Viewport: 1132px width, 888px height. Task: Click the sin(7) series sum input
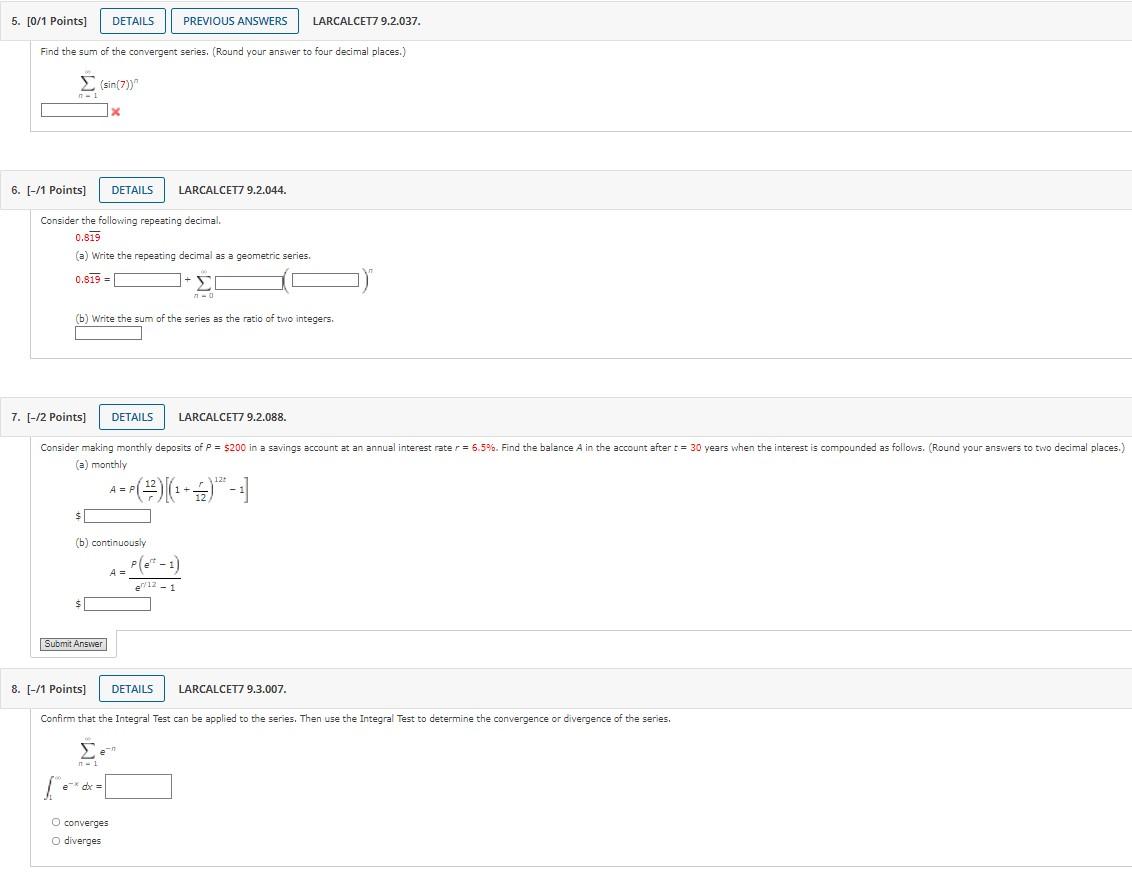click(x=74, y=110)
